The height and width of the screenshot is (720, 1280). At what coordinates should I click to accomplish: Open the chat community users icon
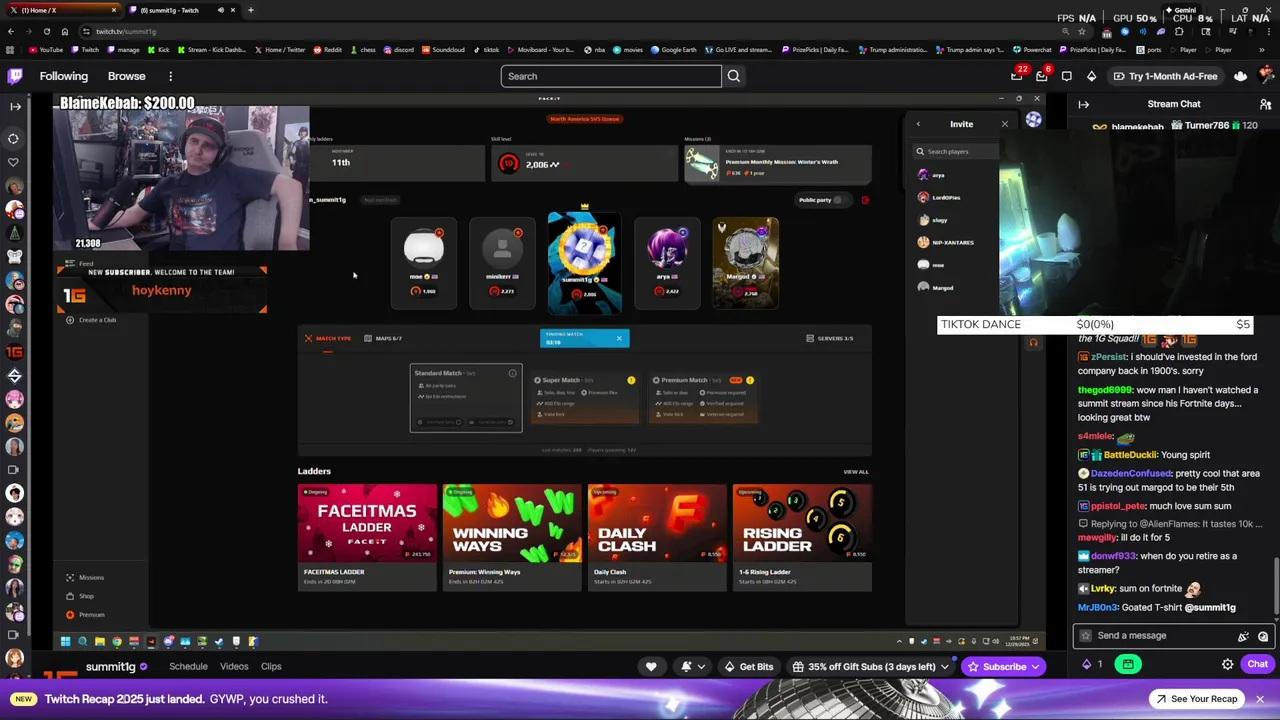(1265, 104)
